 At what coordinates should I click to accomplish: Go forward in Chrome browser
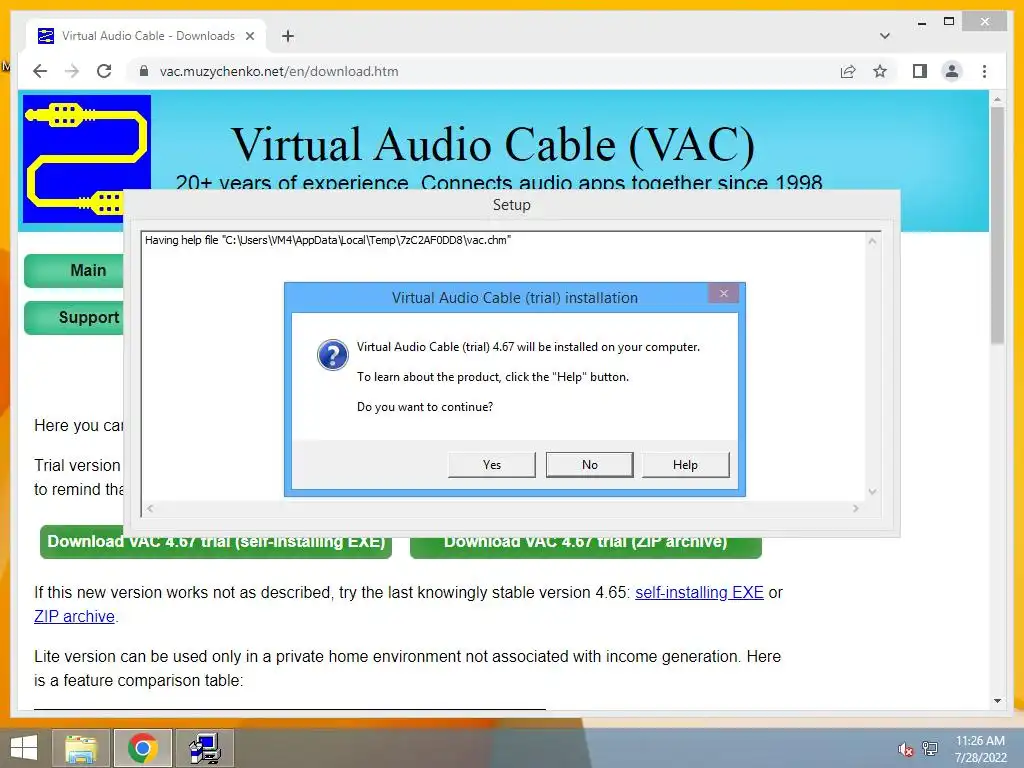(72, 71)
